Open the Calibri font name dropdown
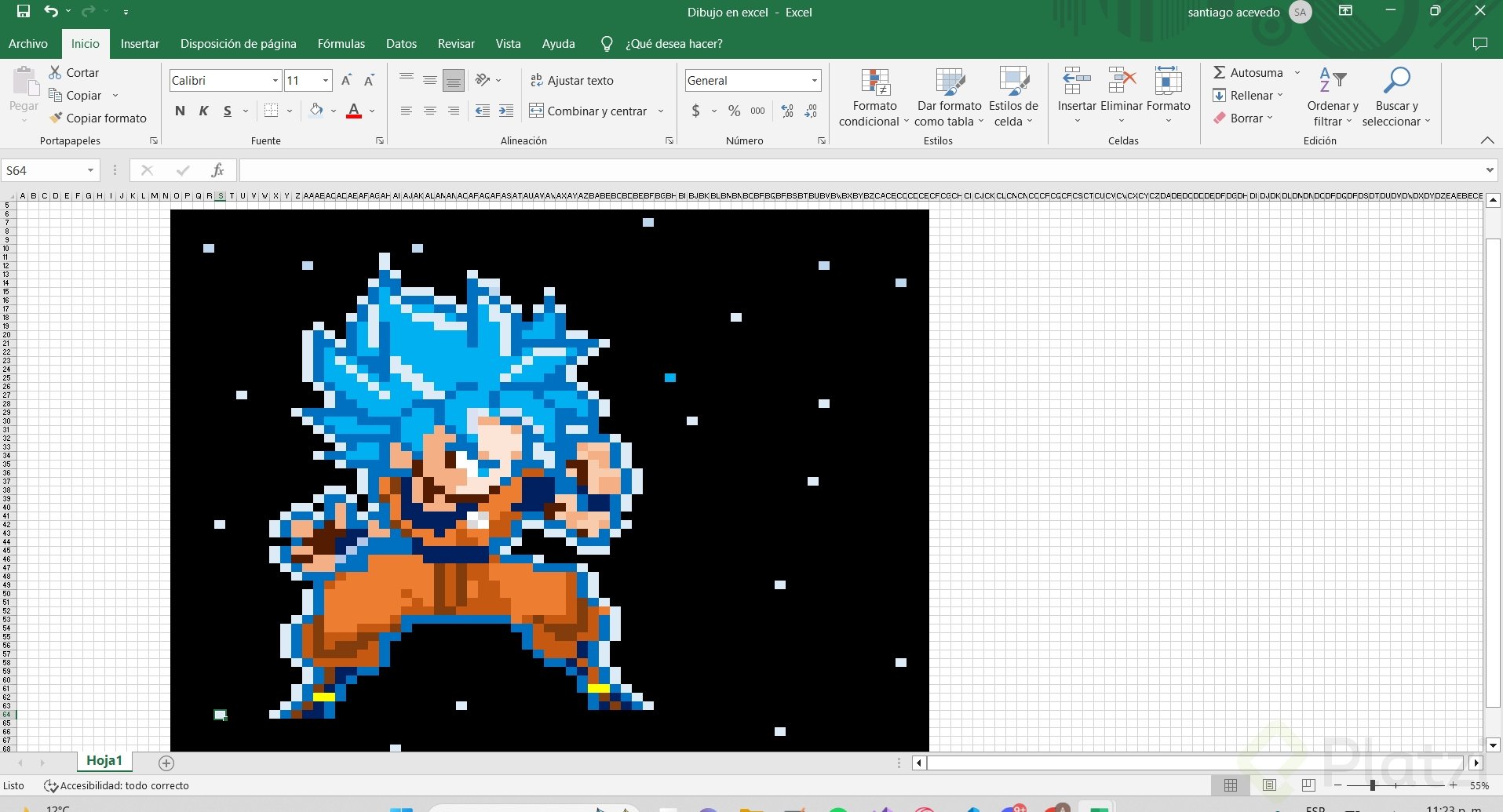Image resolution: width=1503 pixels, height=812 pixels. (x=275, y=80)
